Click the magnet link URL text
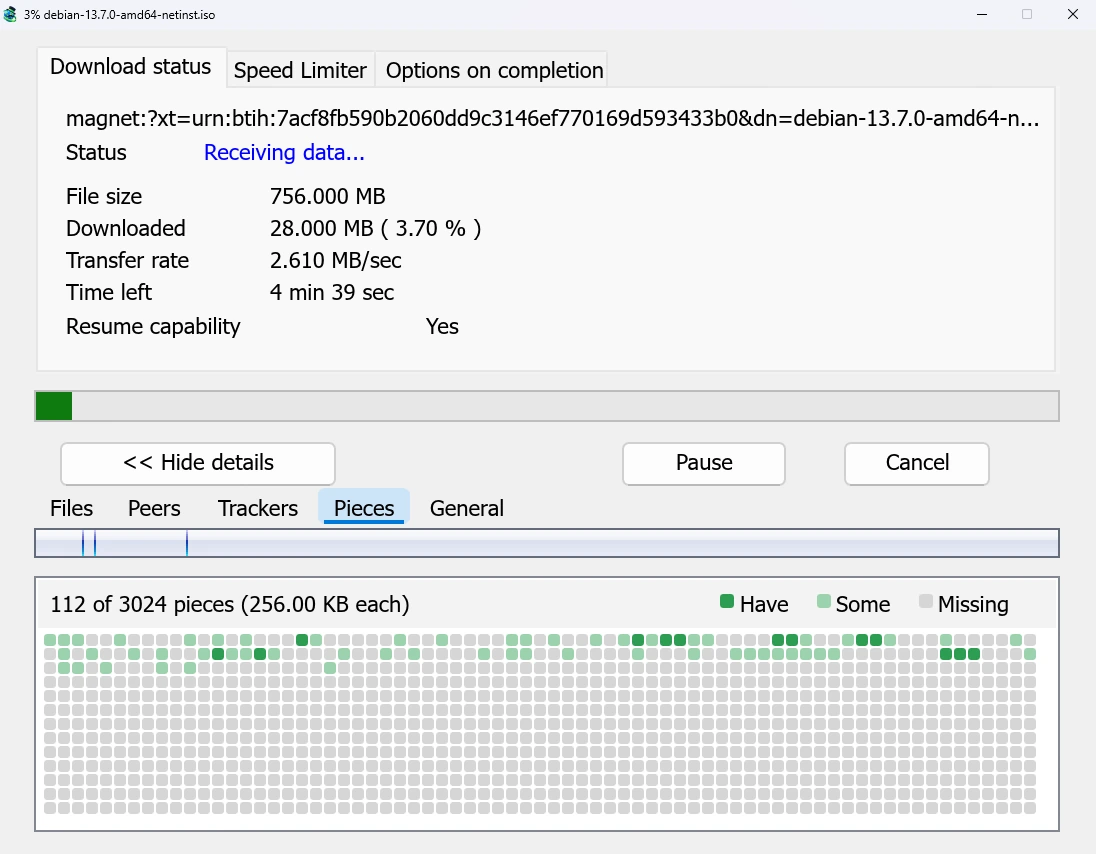 click(552, 119)
